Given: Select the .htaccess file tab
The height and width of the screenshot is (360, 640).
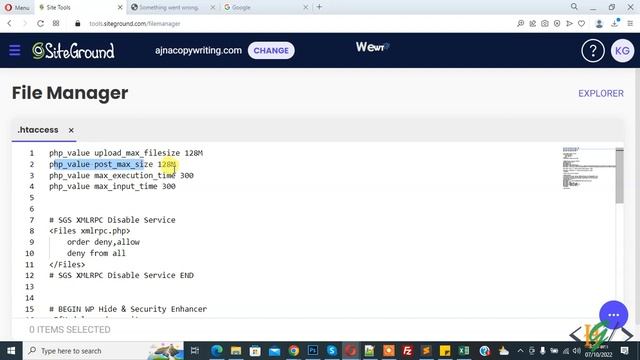Looking at the screenshot, I should click(38, 130).
